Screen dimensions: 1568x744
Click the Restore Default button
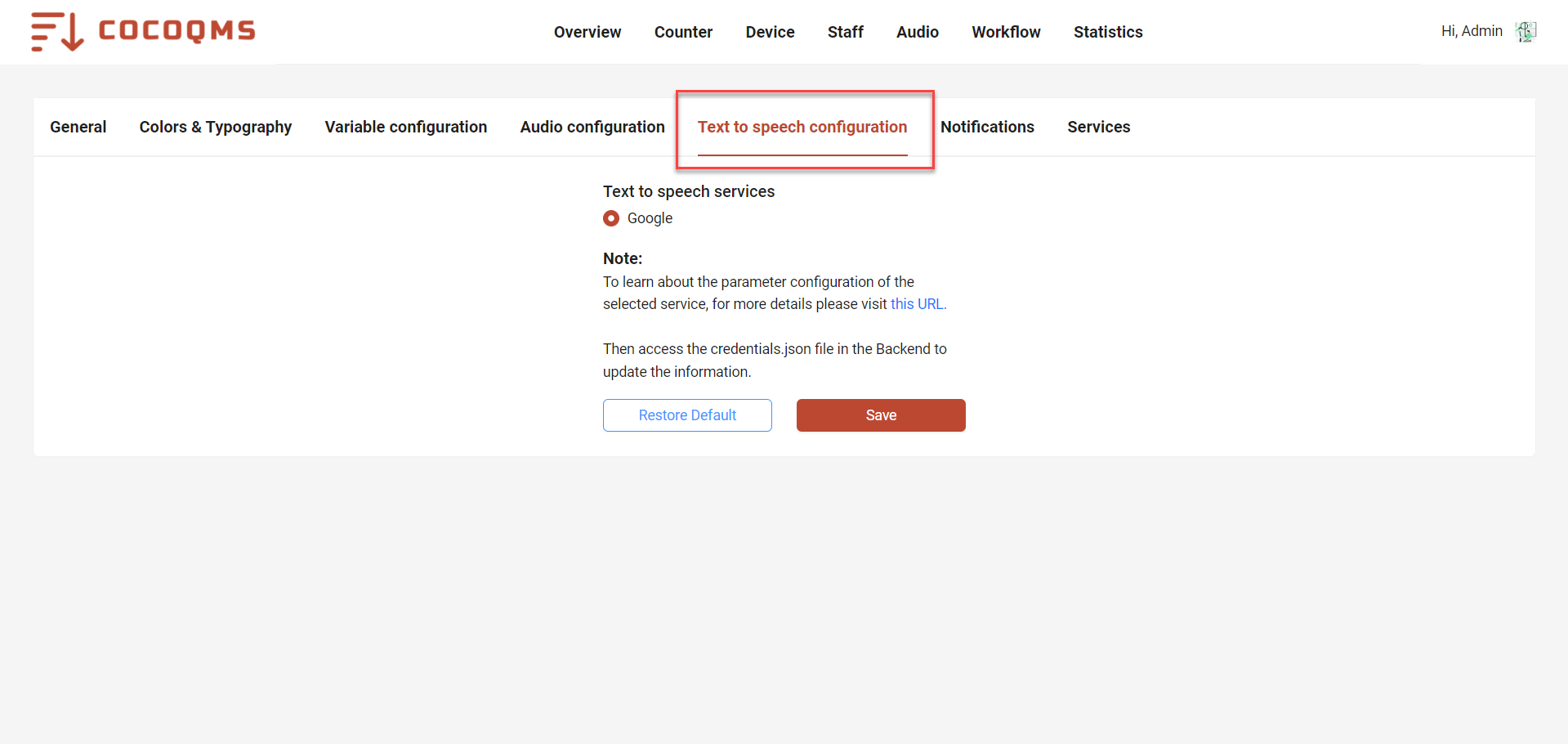(x=687, y=415)
